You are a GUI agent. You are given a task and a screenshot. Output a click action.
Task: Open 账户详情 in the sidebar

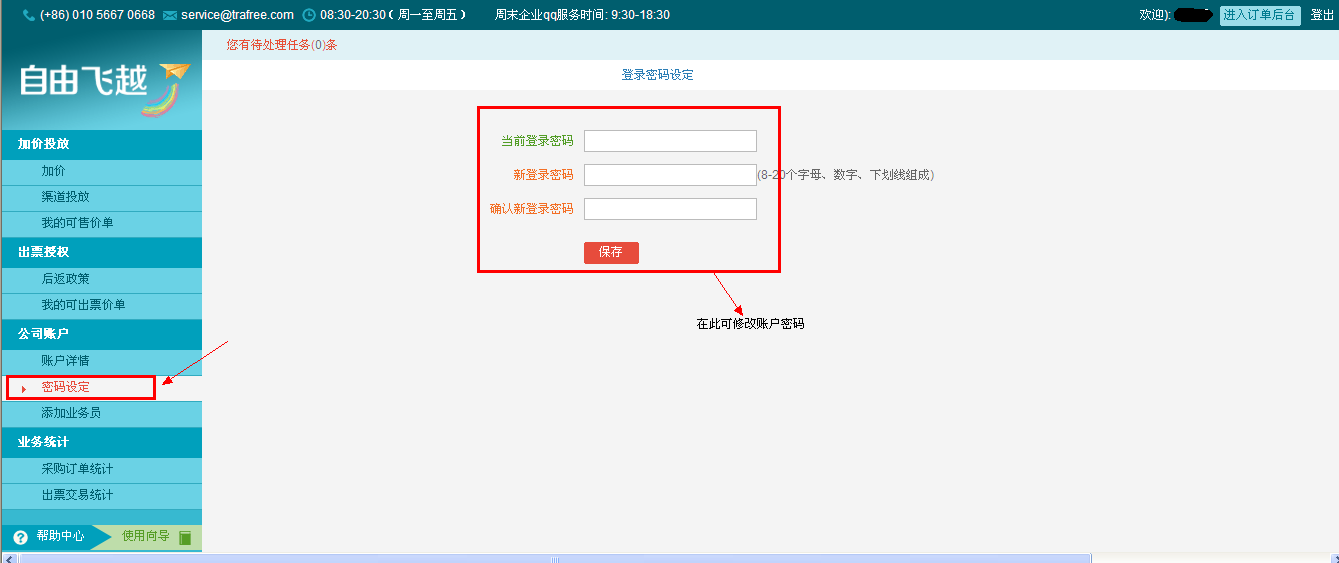coord(65,361)
